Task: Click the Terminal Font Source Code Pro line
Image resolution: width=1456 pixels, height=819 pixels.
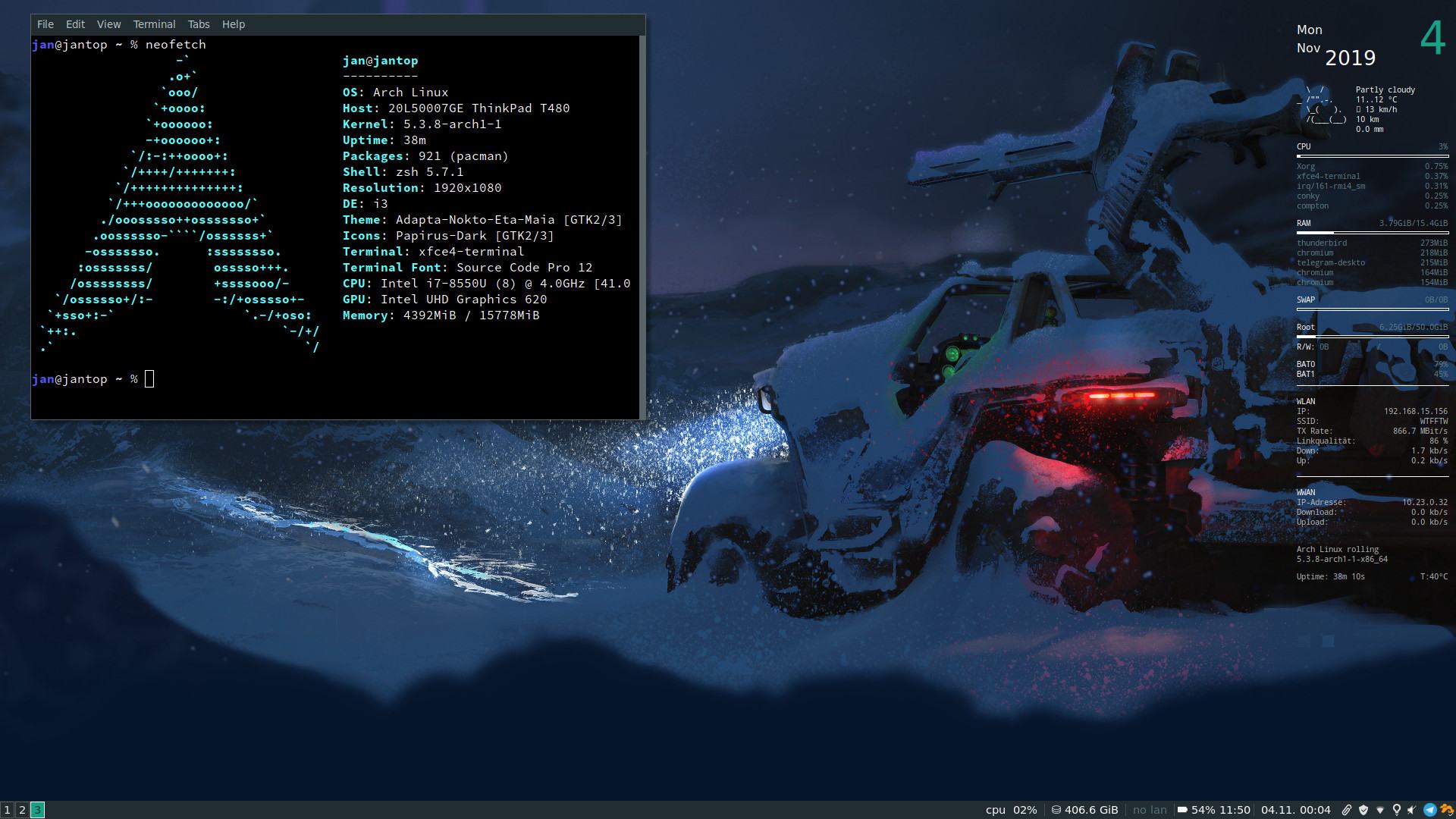Action: pyautogui.click(x=467, y=268)
